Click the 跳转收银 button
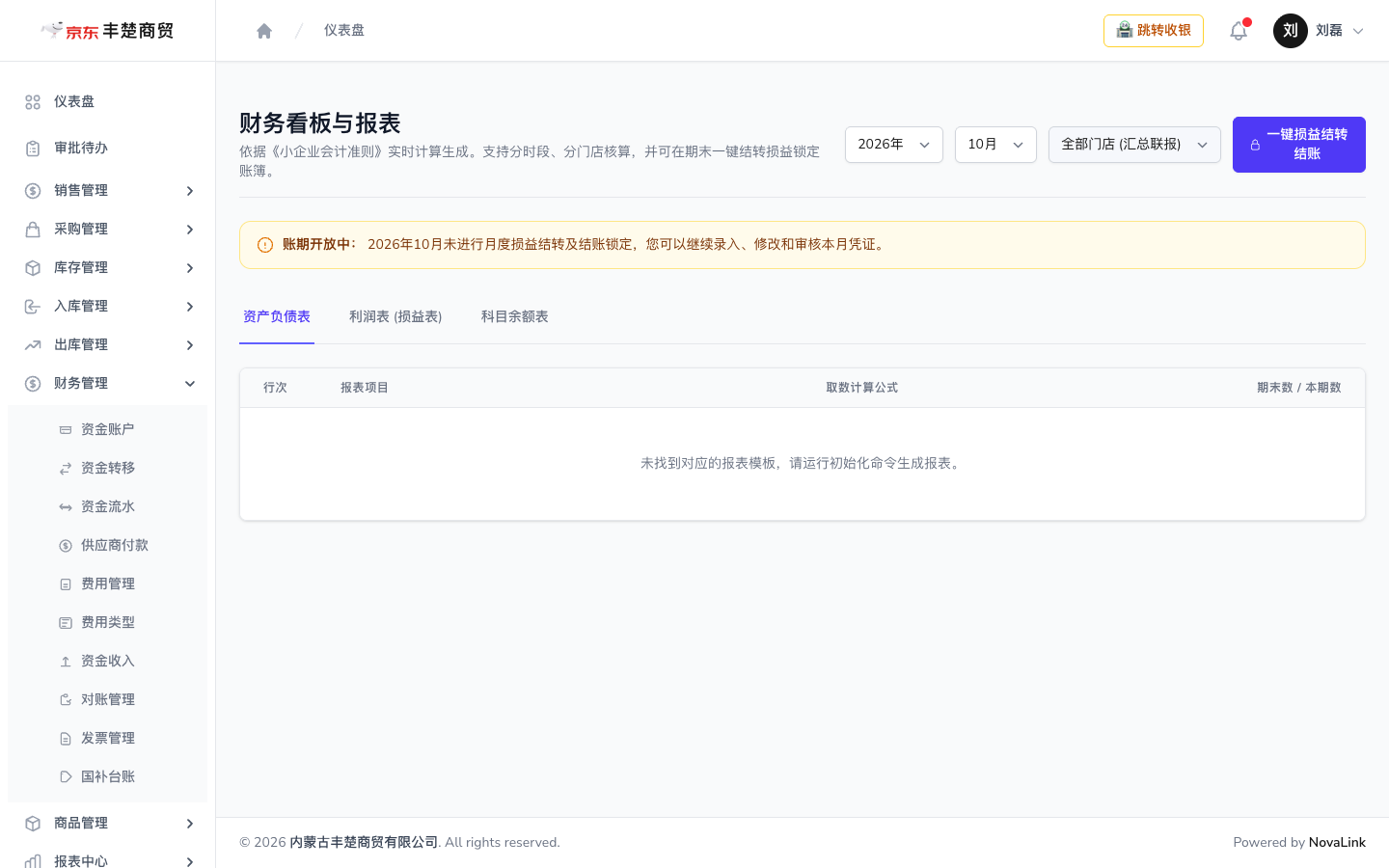Viewport: 1389px width, 868px height. (1154, 31)
